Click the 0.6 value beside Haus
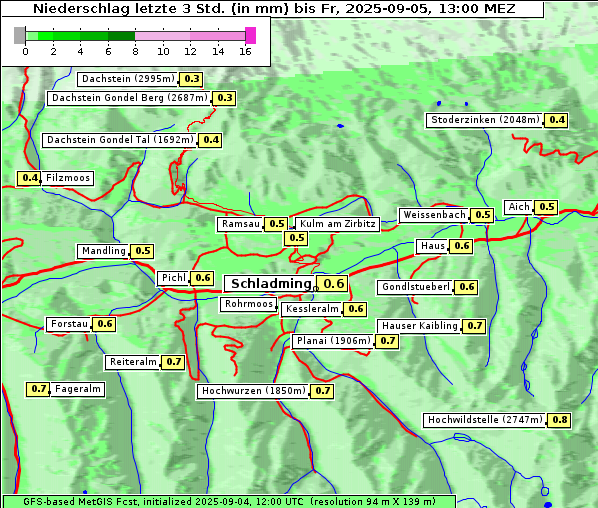598x508 pixels. click(x=461, y=246)
